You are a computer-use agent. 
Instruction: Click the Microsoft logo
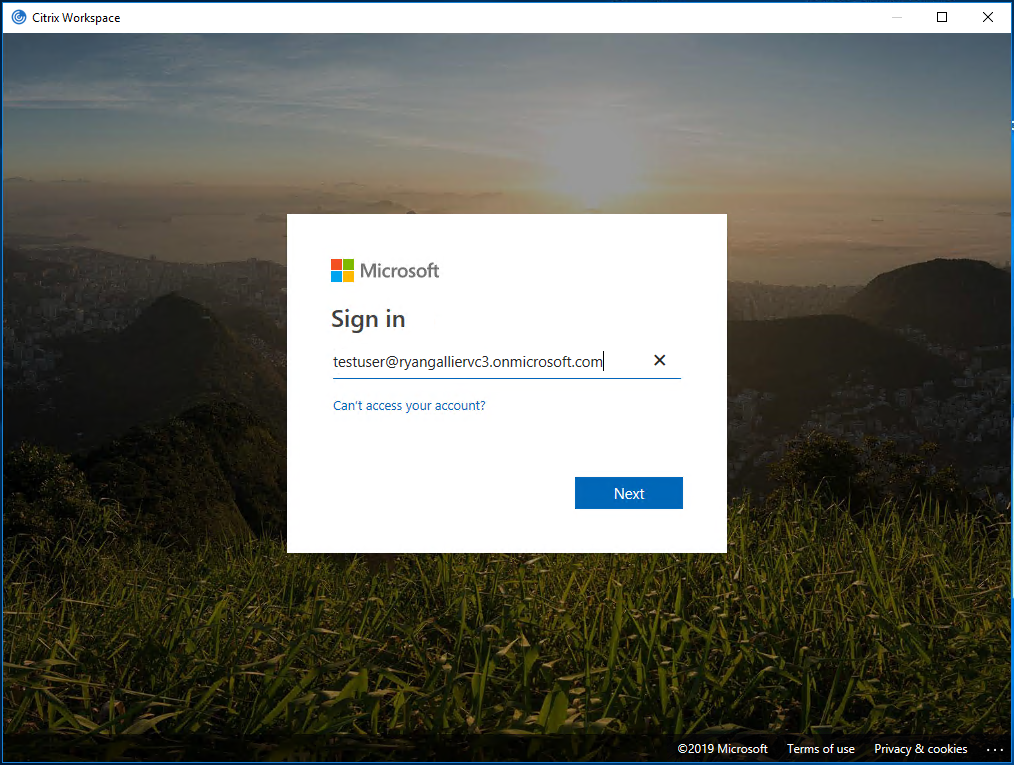pos(385,270)
